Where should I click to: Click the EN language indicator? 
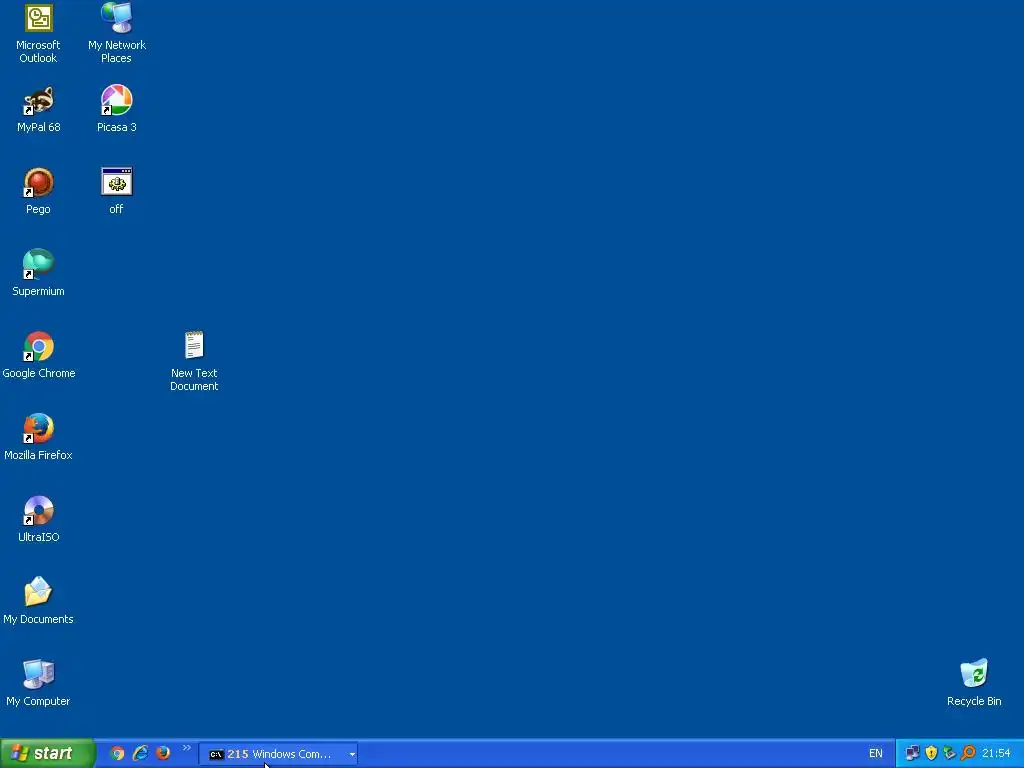click(x=876, y=754)
